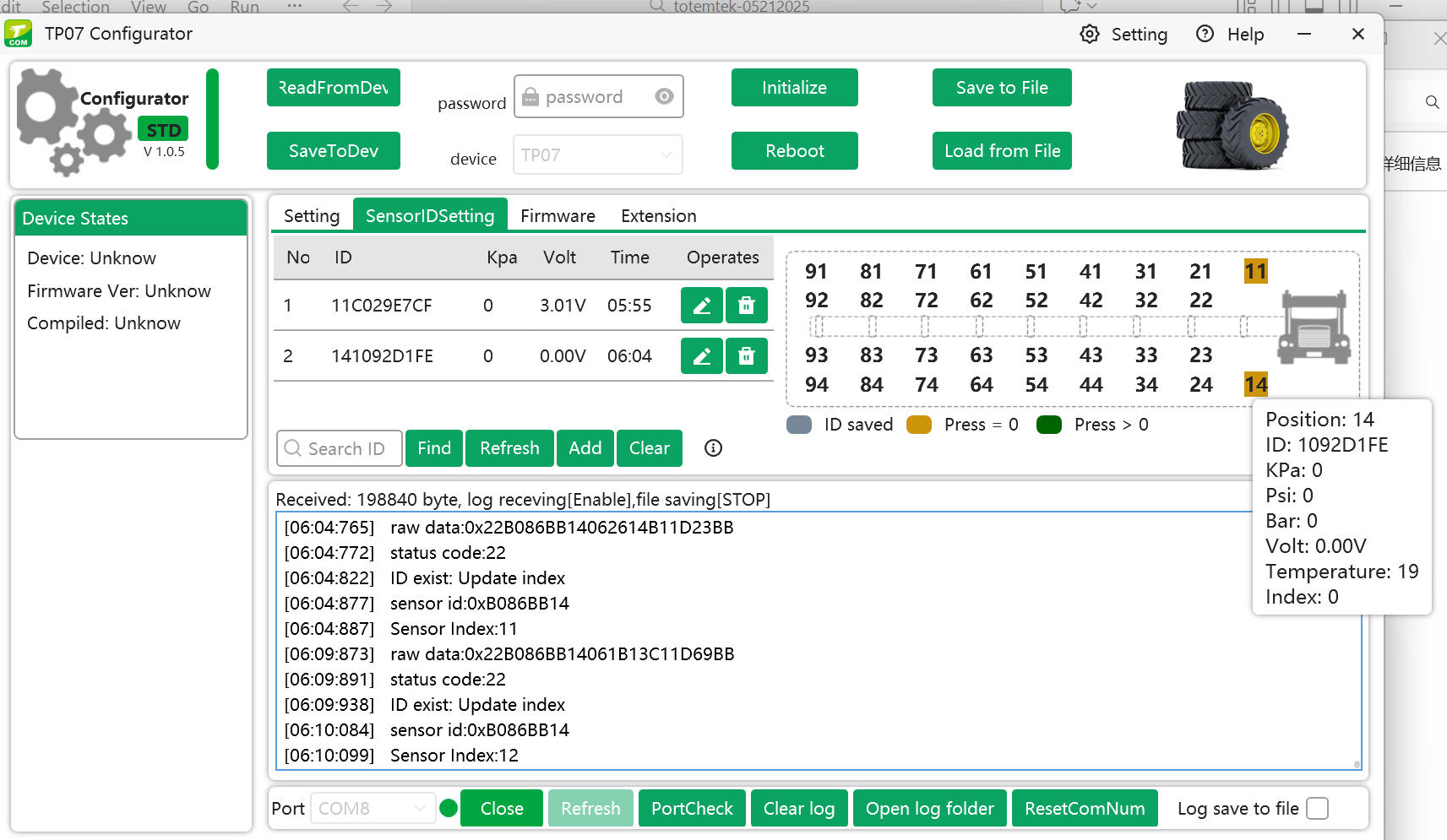
Task: Open the device dropdown showing TP07
Action: coord(597,154)
